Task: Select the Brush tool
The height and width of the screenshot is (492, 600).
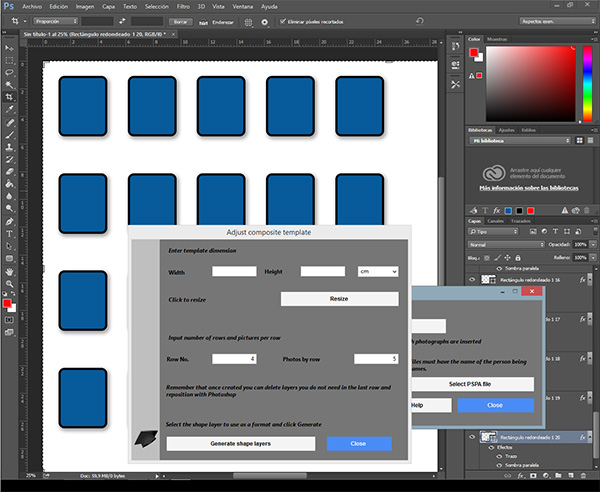Action: 9,135
